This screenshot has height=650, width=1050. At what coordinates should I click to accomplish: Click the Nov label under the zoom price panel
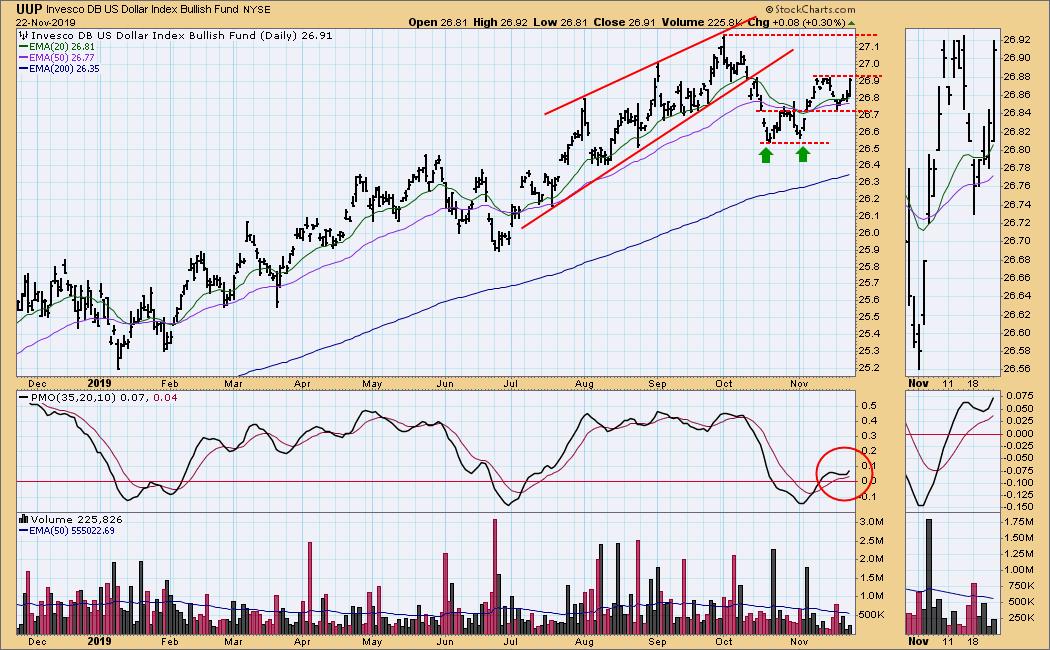(918, 383)
